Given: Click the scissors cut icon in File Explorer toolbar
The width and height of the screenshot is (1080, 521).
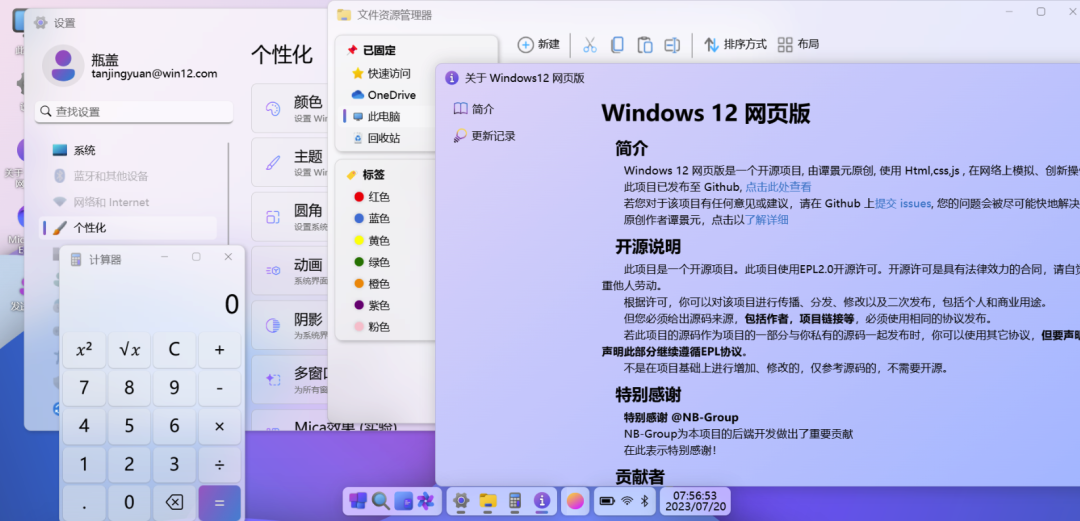Looking at the screenshot, I should (x=590, y=45).
